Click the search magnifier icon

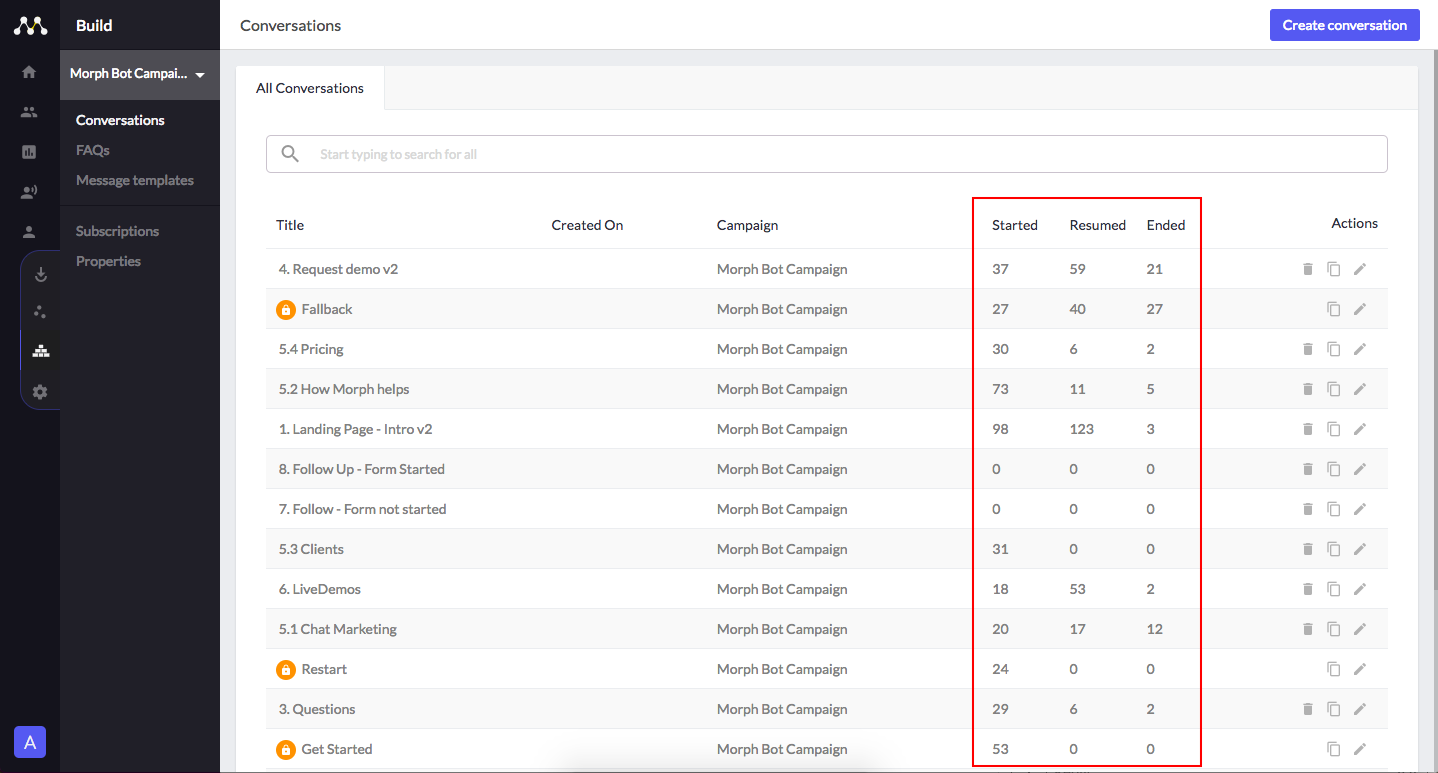290,154
